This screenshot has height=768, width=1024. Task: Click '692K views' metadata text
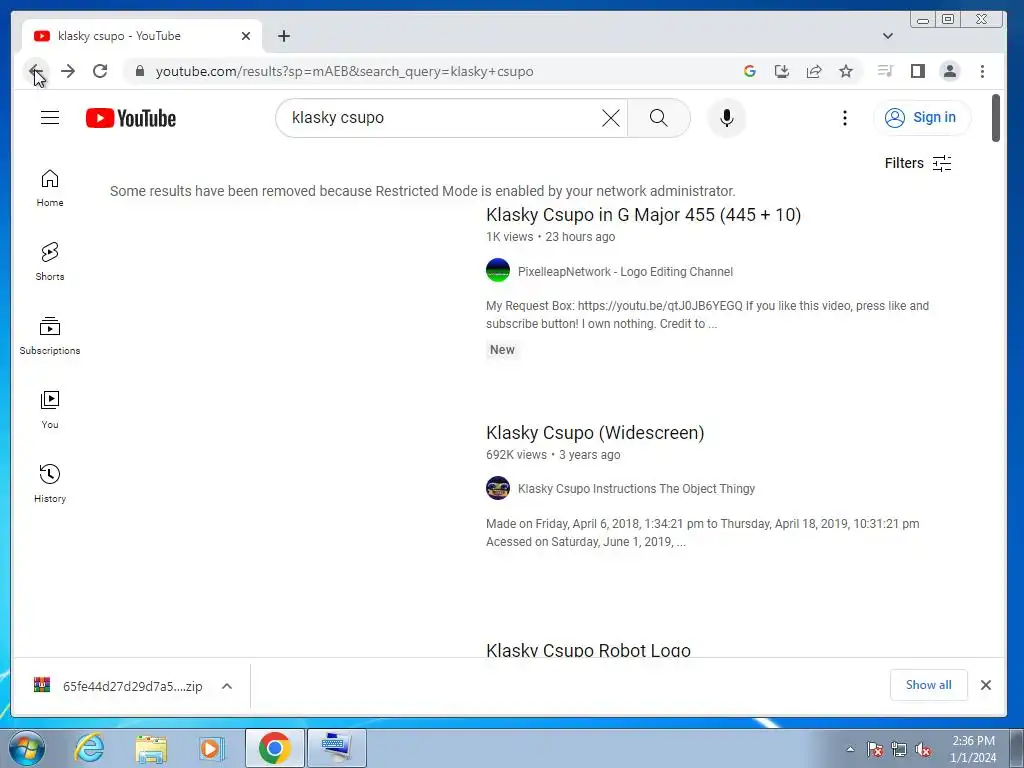coord(516,455)
